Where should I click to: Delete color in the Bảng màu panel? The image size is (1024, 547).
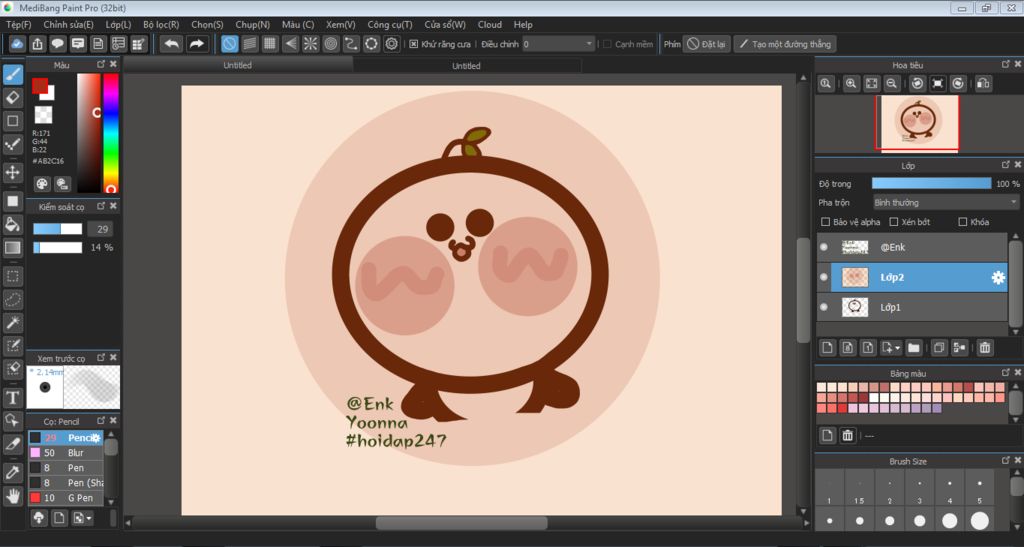pyautogui.click(x=847, y=435)
